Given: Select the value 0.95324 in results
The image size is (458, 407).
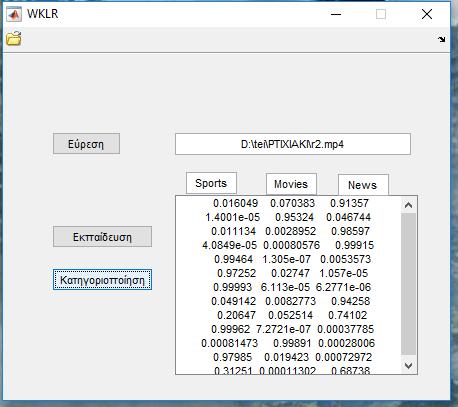Looking at the screenshot, I should click(294, 217).
